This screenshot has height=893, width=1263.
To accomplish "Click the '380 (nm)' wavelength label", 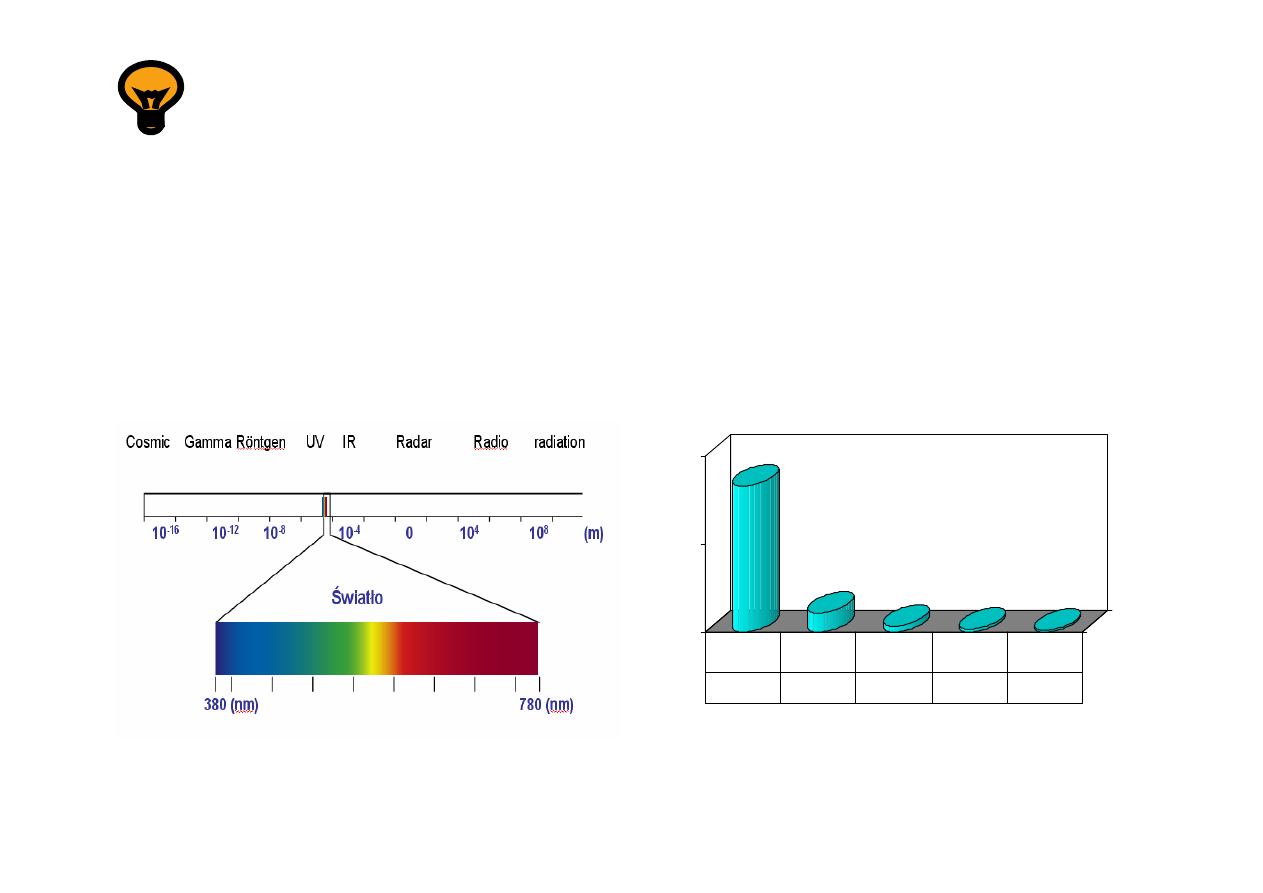I will tap(231, 705).
